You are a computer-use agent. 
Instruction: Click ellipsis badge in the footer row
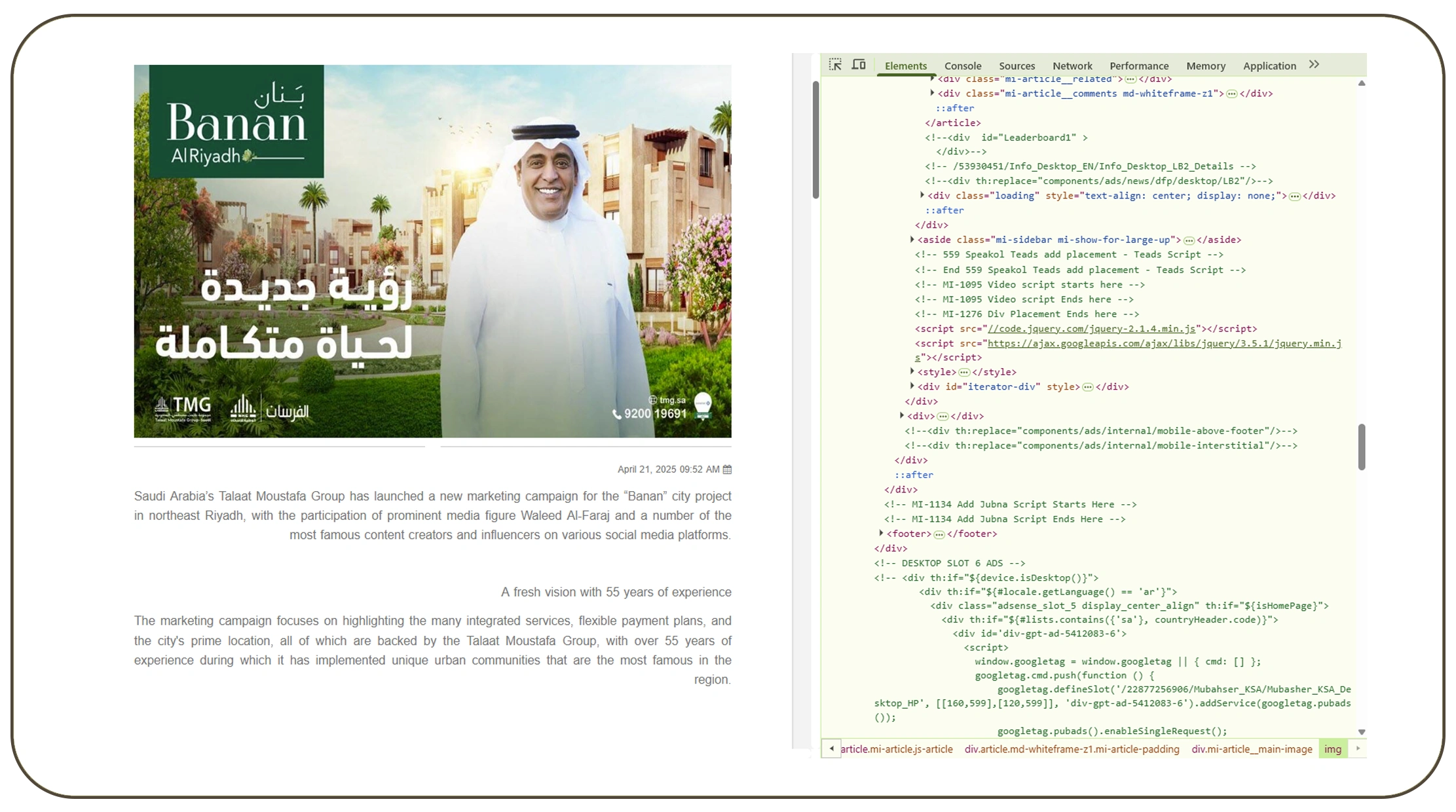point(939,534)
